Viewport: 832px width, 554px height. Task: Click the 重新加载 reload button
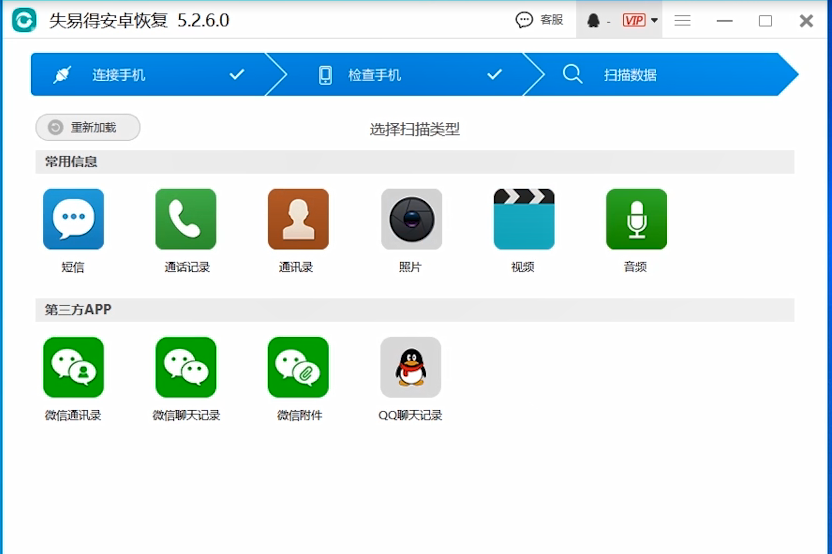[88, 127]
